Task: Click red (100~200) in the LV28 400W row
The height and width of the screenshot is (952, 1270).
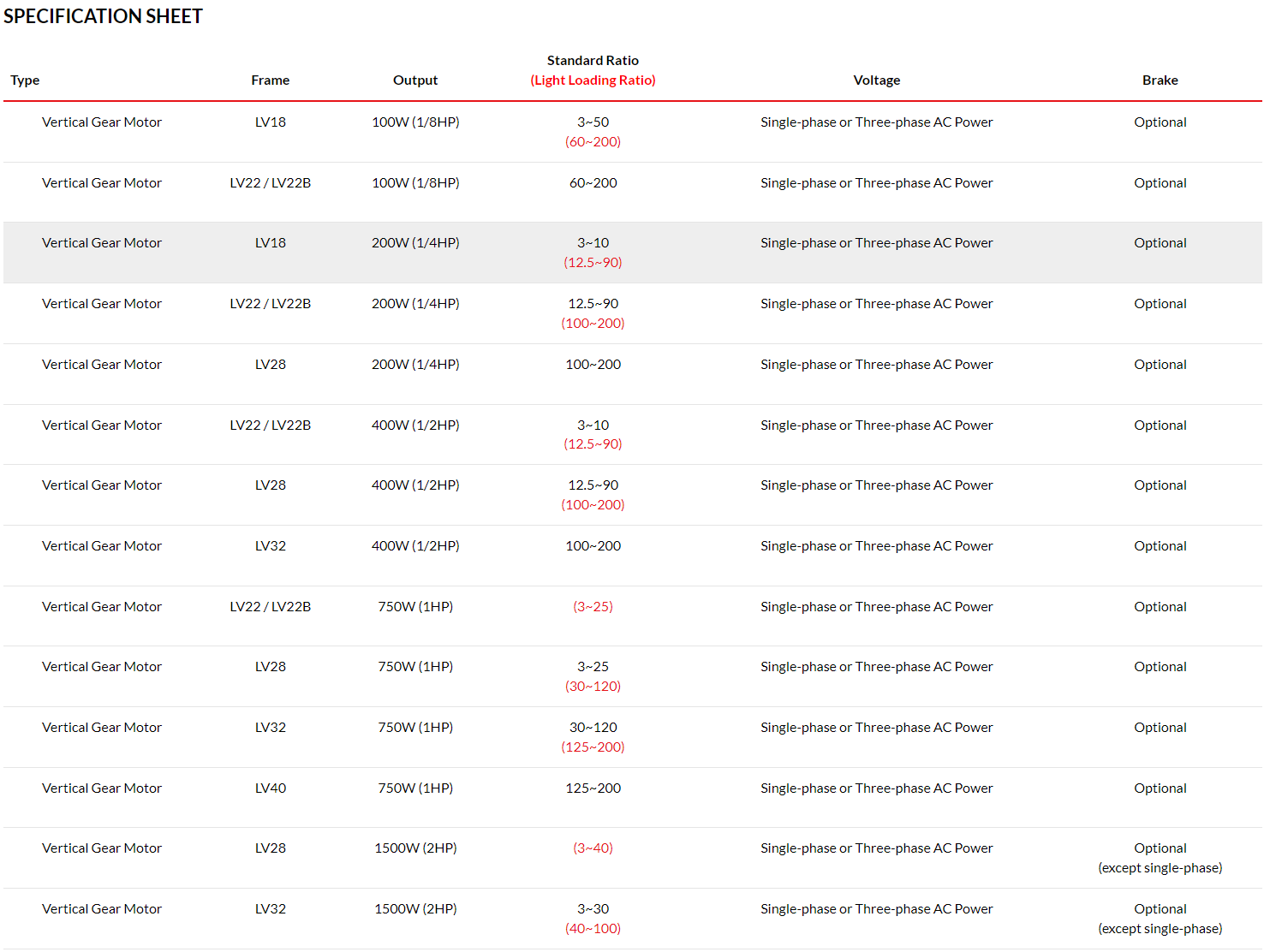Action: coord(593,505)
